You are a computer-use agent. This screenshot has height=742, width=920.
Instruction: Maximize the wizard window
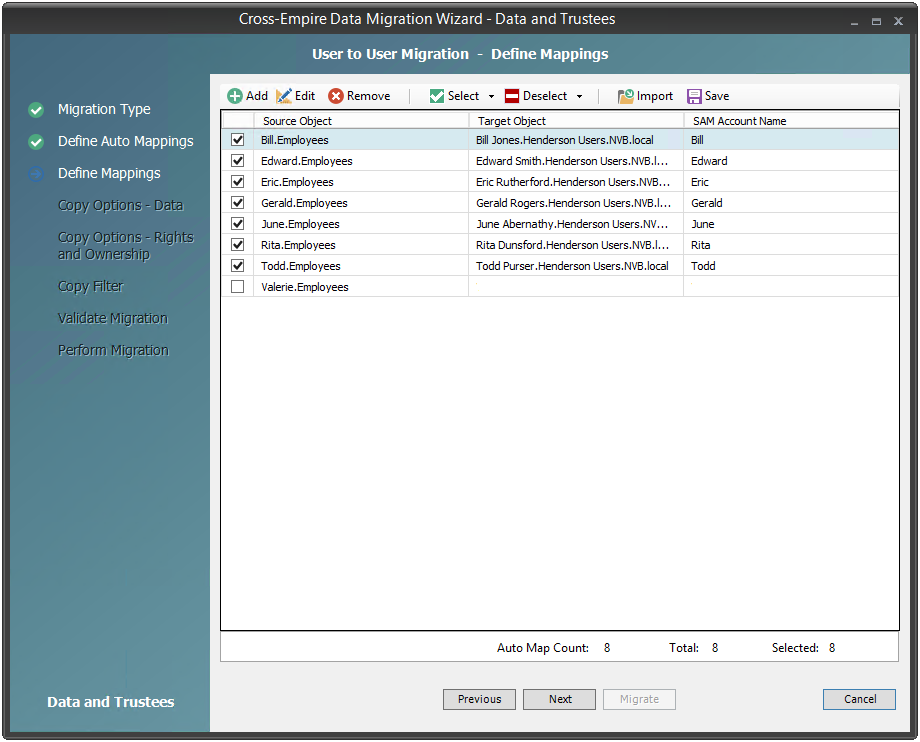coord(876,22)
